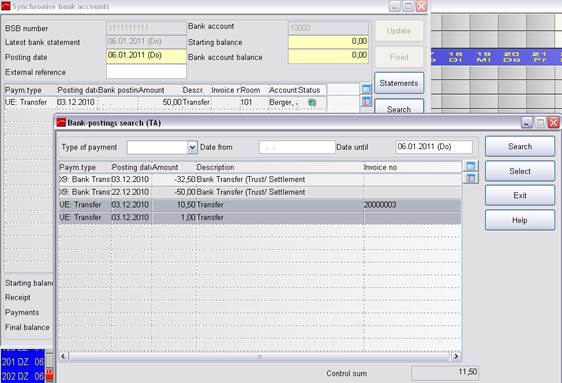This screenshot has height=383, width=562.
Task: Select the UE Transfer row with amount 1,00
Action: [x=260, y=217]
